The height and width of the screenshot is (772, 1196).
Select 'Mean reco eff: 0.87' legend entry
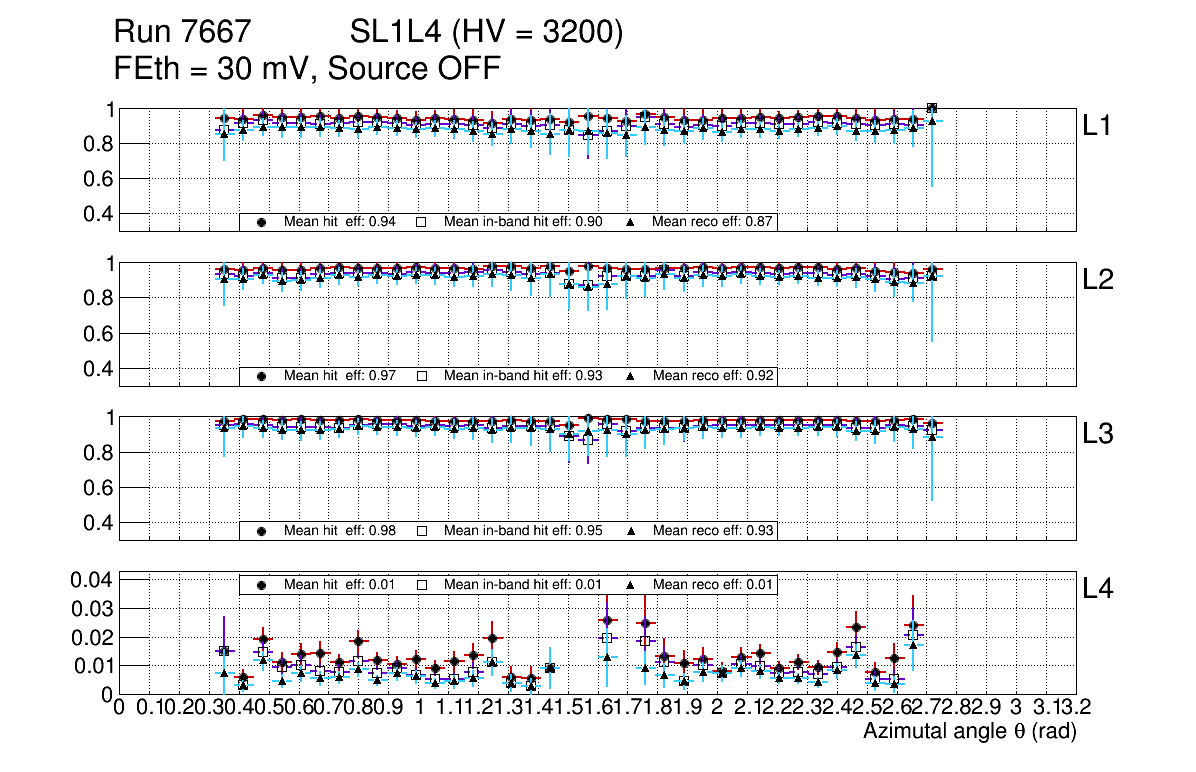[713, 222]
